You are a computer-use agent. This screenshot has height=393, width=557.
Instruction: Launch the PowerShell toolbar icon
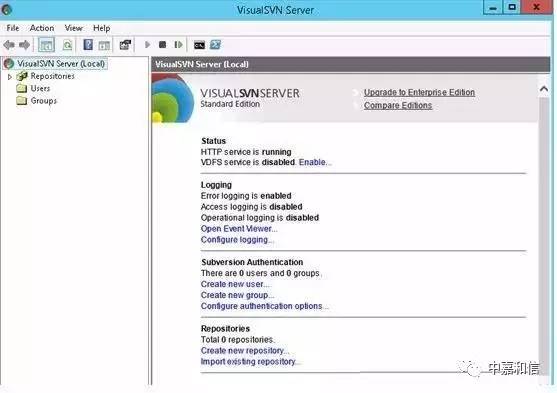pyautogui.click(x=215, y=45)
